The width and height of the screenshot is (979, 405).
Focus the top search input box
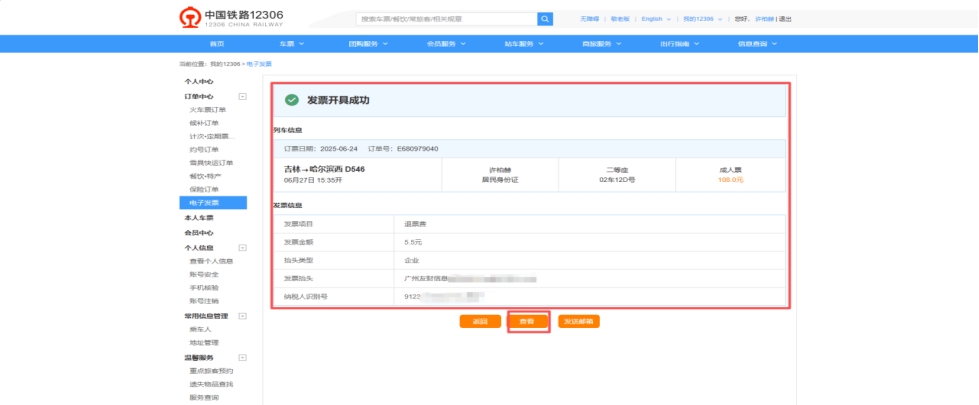point(447,19)
